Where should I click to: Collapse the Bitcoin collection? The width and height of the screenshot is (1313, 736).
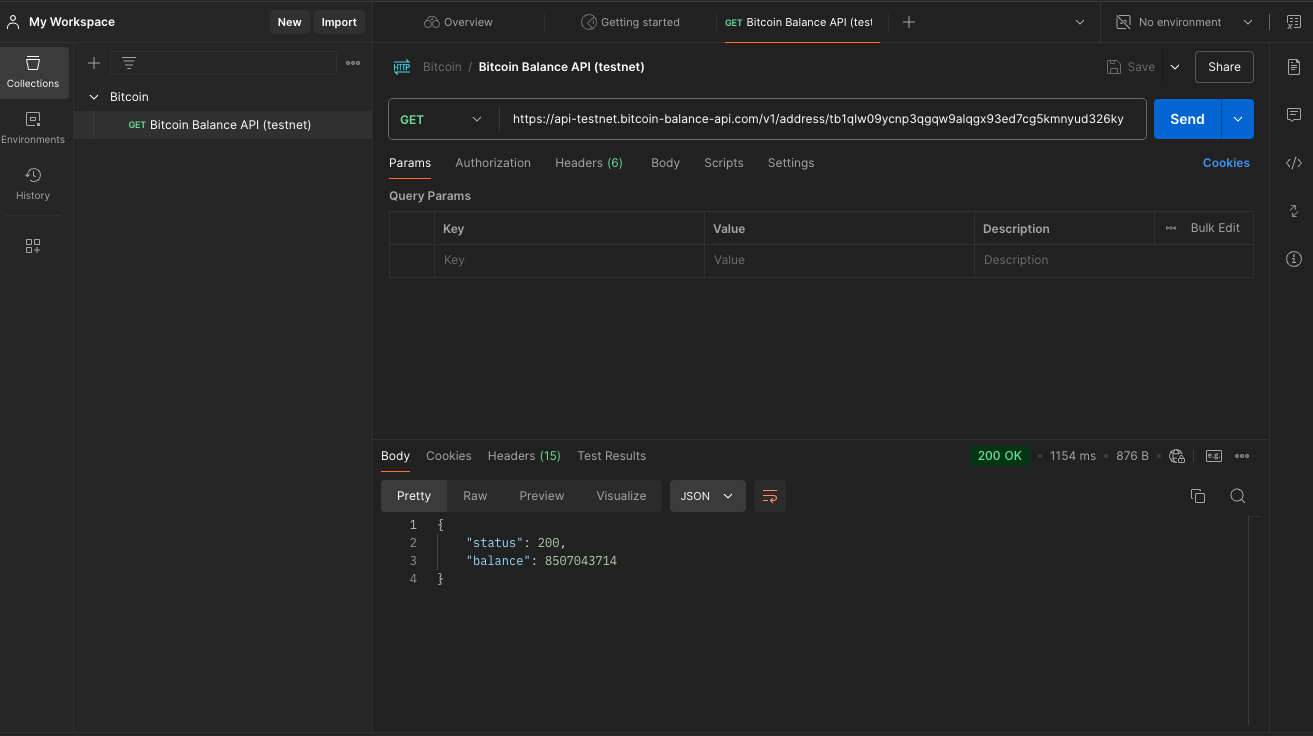coord(94,97)
